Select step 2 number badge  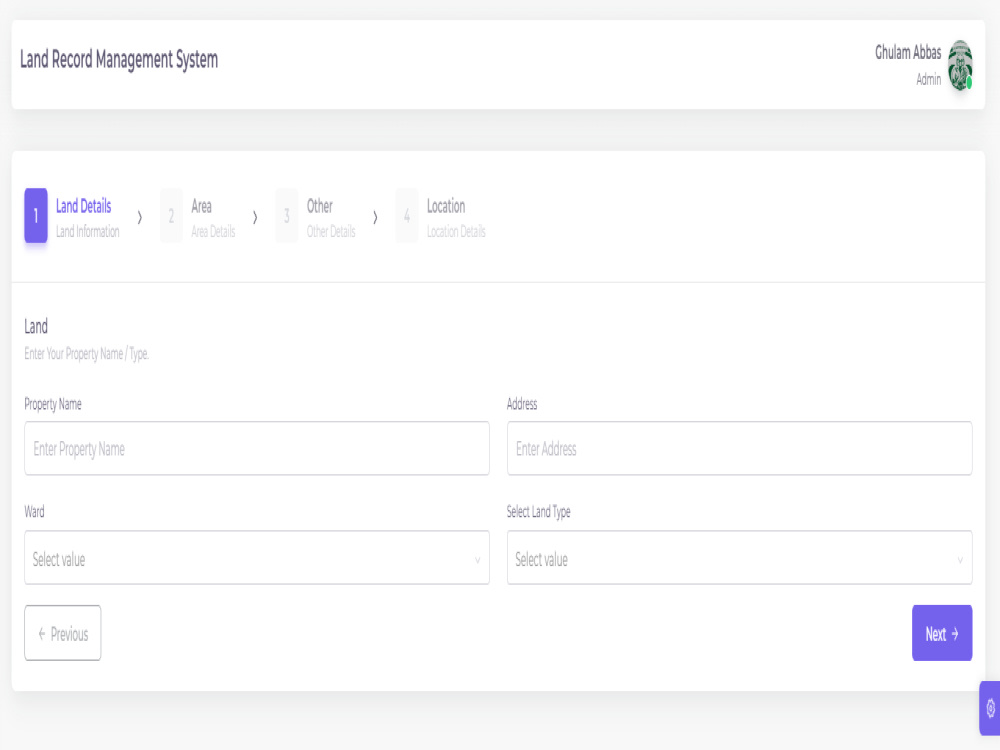171,216
